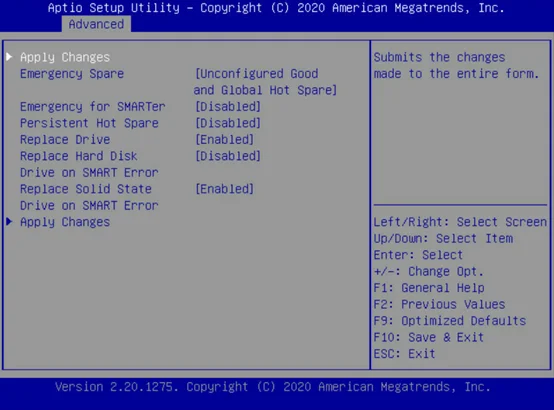Open Emergency Spare value dropdown
Viewport: 554px width, 410px height.
coord(265,82)
